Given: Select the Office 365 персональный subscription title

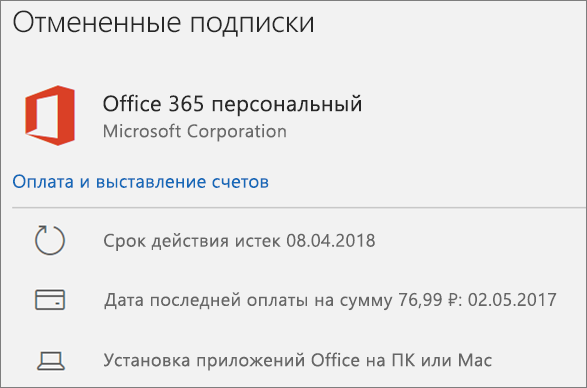Looking at the screenshot, I should 232,104.
